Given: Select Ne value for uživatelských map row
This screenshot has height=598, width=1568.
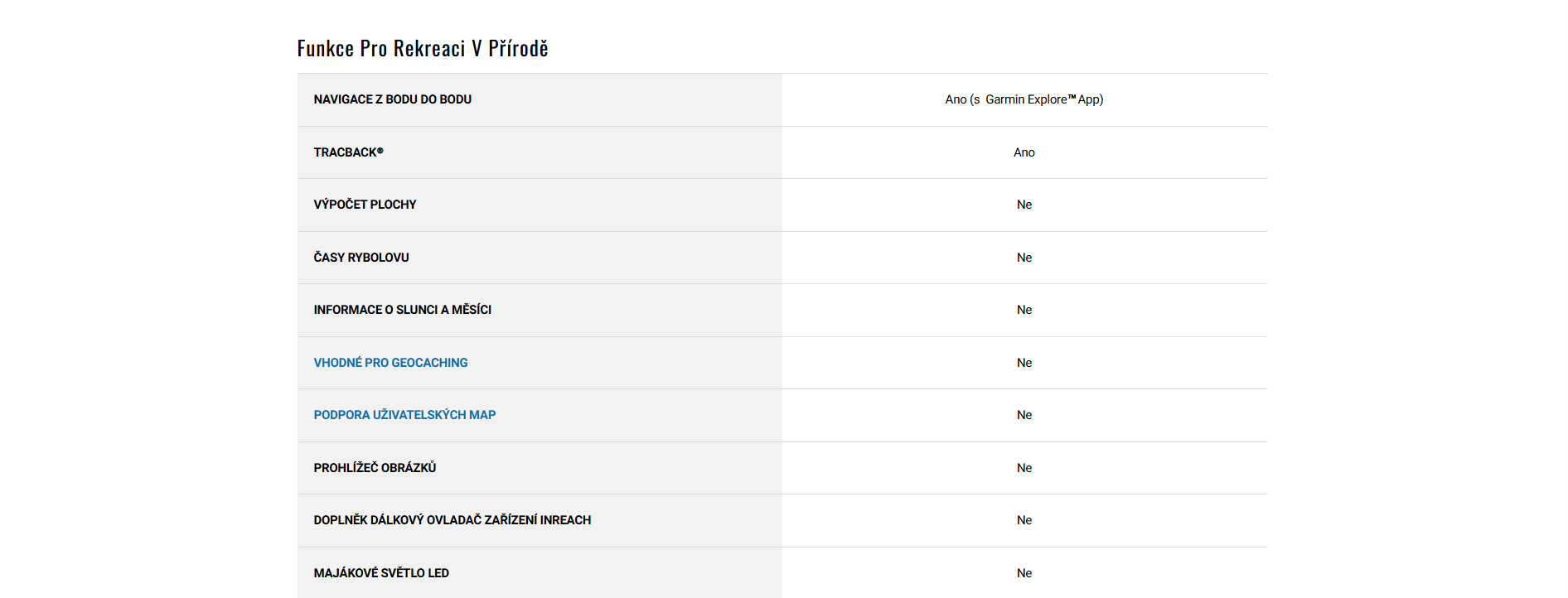Looking at the screenshot, I should 1024,415.
